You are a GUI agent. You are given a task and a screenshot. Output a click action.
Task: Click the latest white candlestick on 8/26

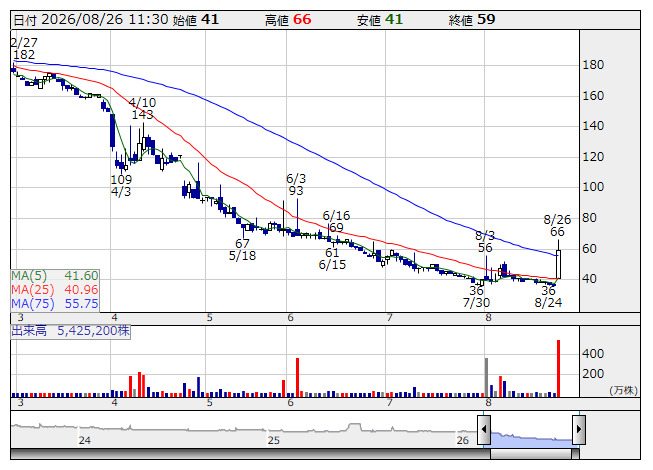click(558, 264)
